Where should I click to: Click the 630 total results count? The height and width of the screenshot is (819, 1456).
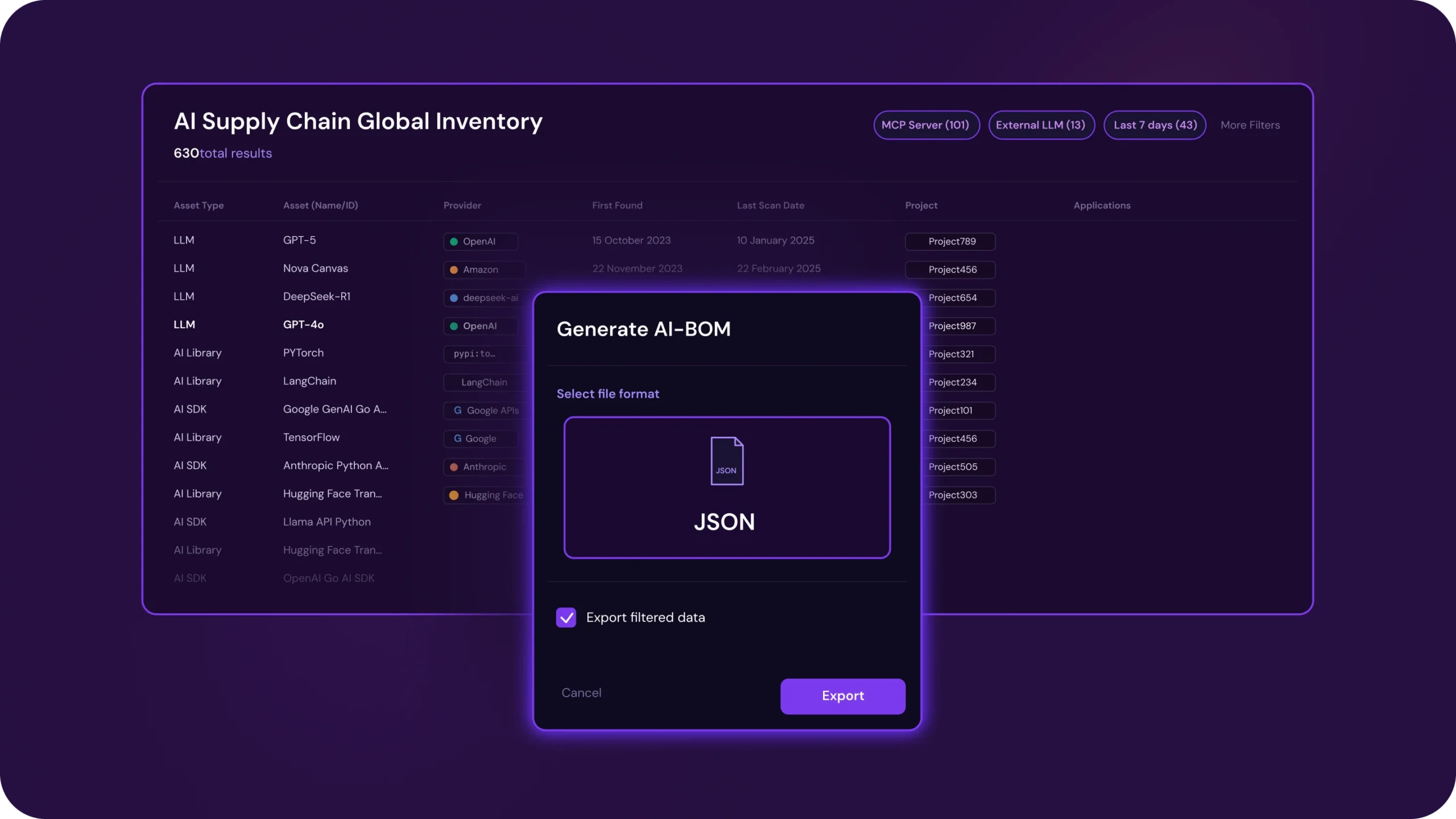pos(223,153)
